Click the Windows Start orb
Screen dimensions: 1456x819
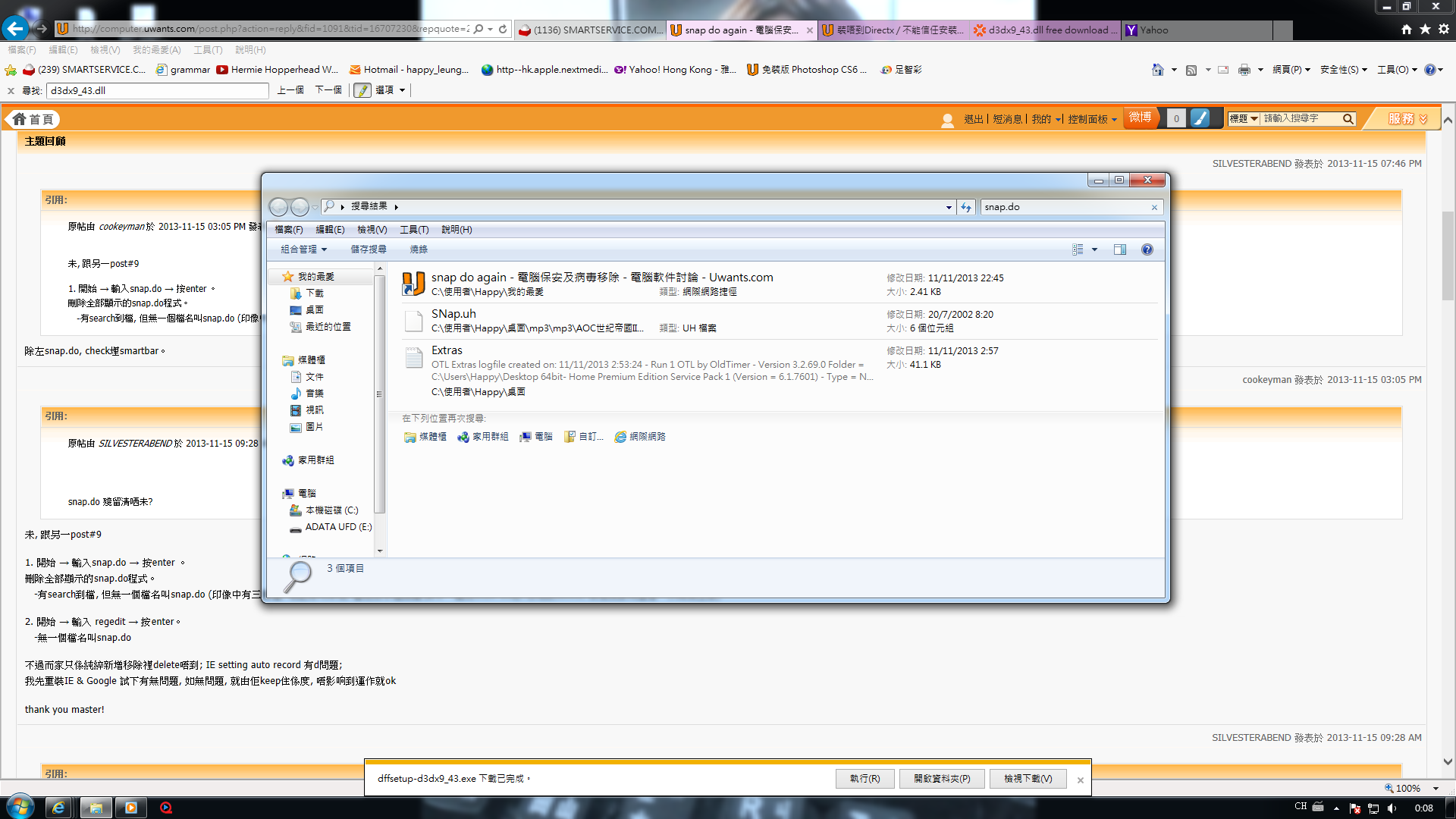pos(20,807)
